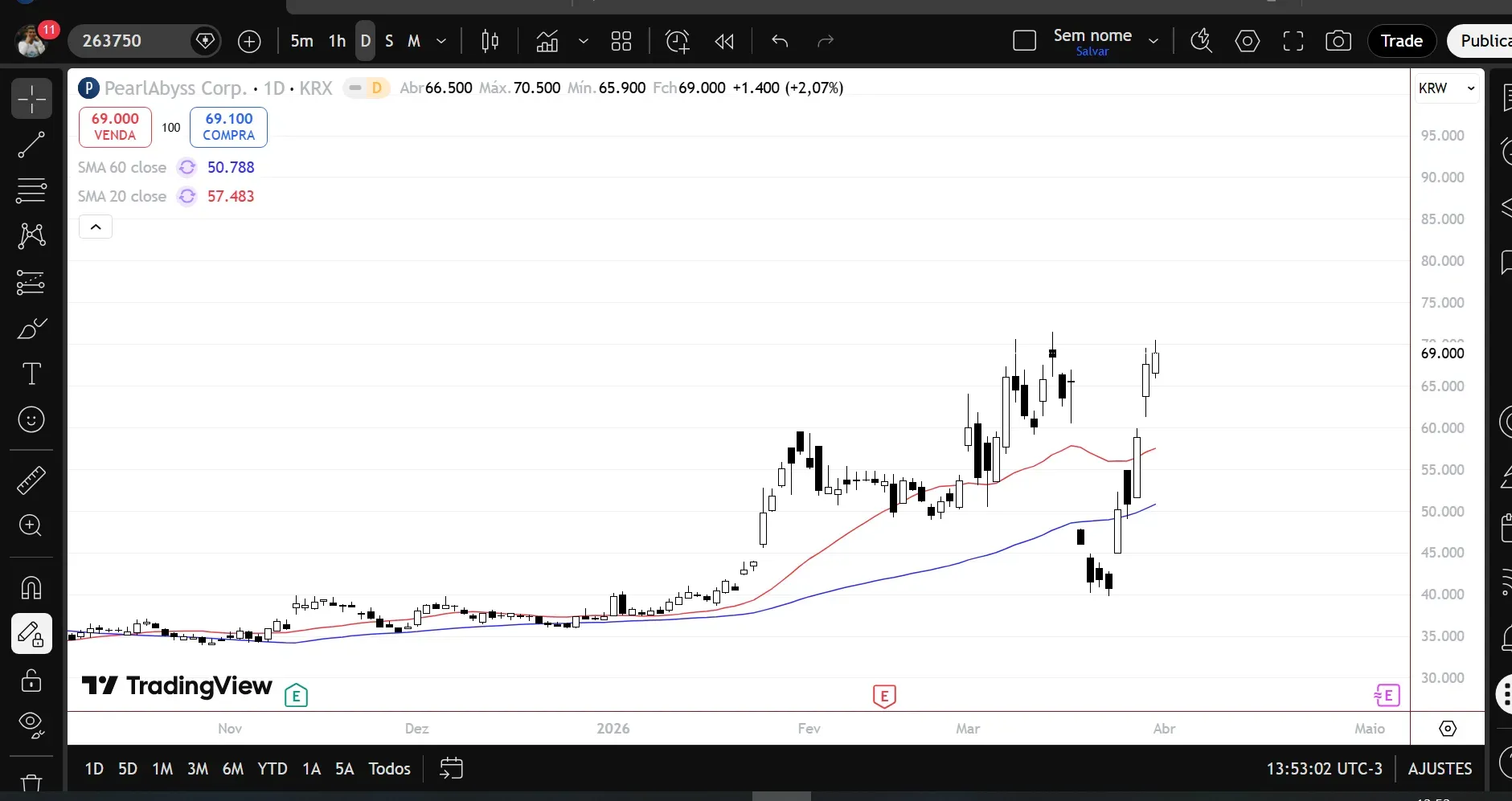Image resolution: width=1512 pixels, height=801 pixels.
Task: Toggle hide all drawings eye icon
Action: 31,724
